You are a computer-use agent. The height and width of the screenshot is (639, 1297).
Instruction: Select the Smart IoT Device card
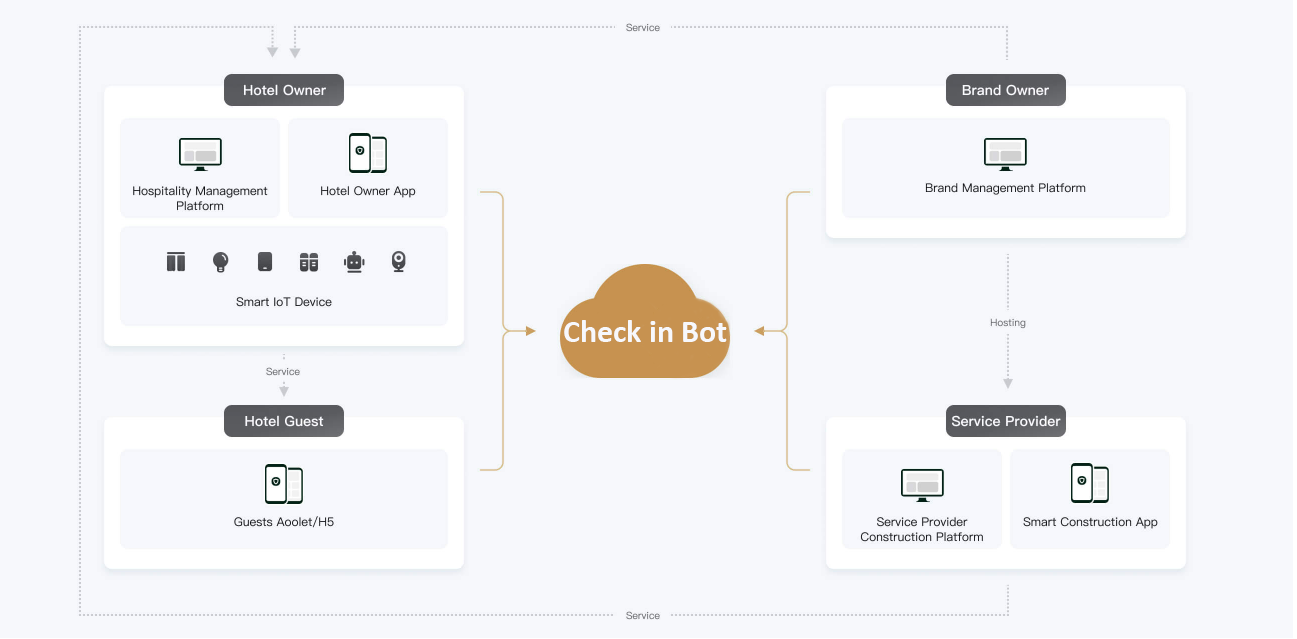pyautogui.click(x=284, y=276)
